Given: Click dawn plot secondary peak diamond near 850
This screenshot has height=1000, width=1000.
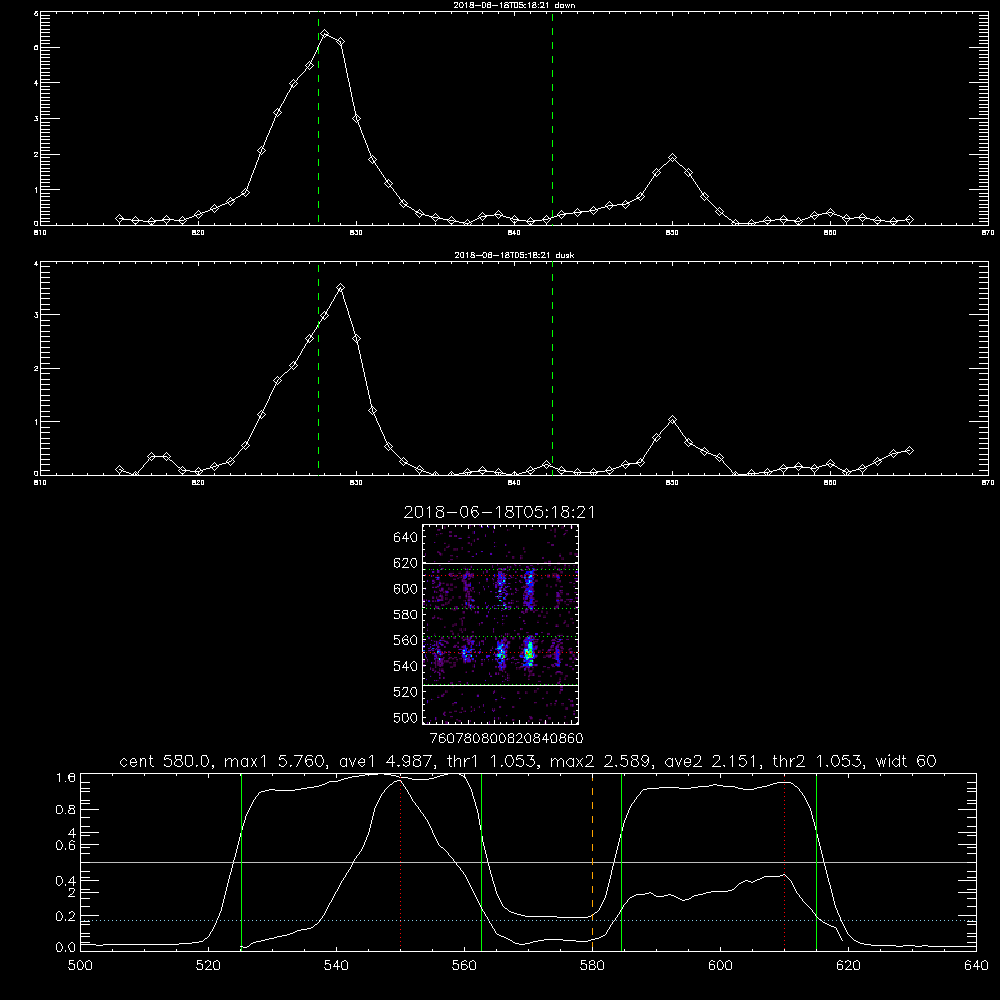Looking at the screenshot, I should pyautogui.click(x=672, y=158).
